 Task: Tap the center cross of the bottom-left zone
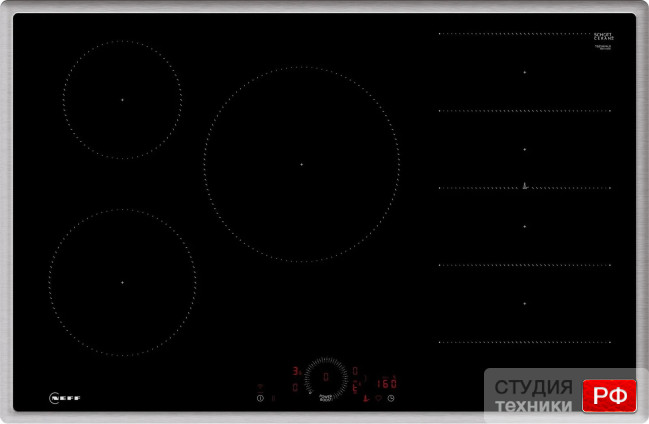point(123,282)
